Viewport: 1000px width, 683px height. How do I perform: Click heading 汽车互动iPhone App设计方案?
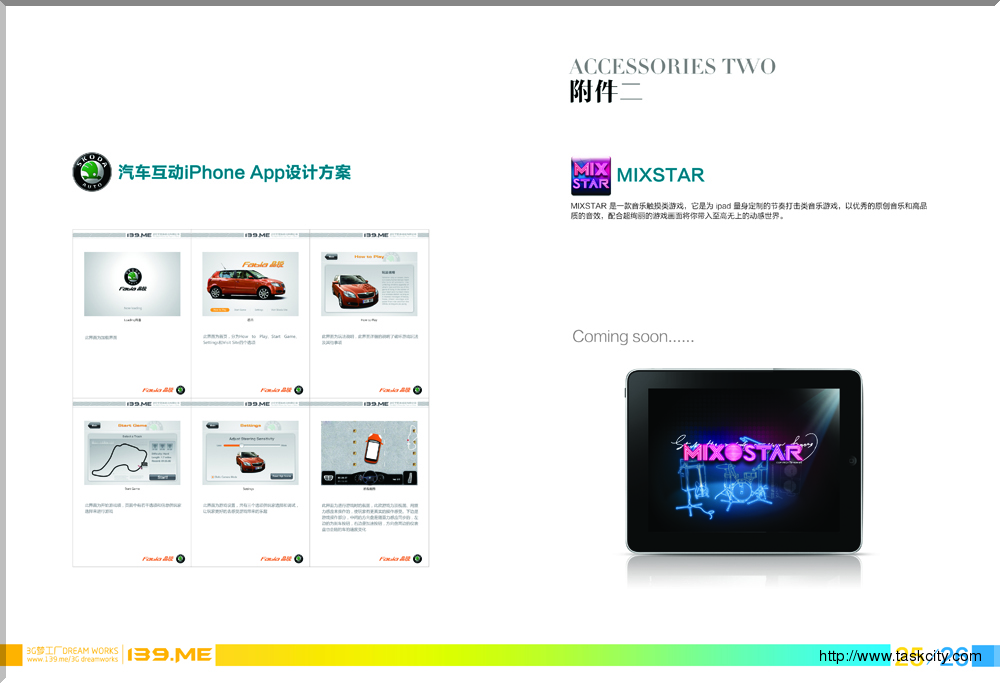[x=235, y=172]
